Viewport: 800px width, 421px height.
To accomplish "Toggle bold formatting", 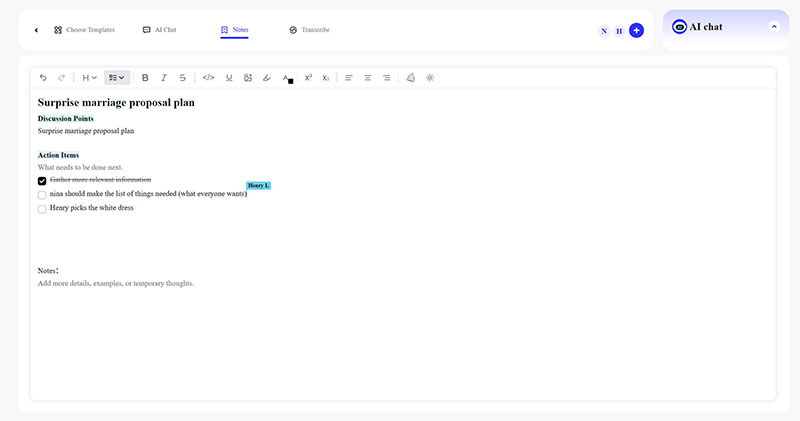I will tap(145, 77).
